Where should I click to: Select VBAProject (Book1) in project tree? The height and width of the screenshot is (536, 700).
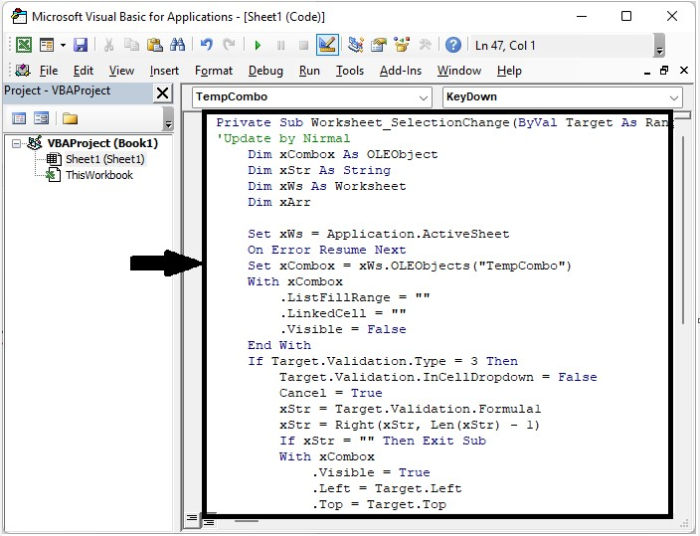[x=103, y=143]
